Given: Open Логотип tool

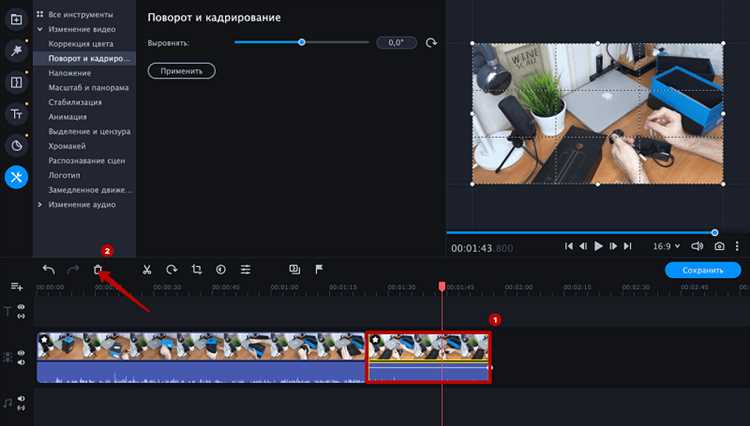Looking at the screenshot, I should pyautogui.click(x=64, y=175).
